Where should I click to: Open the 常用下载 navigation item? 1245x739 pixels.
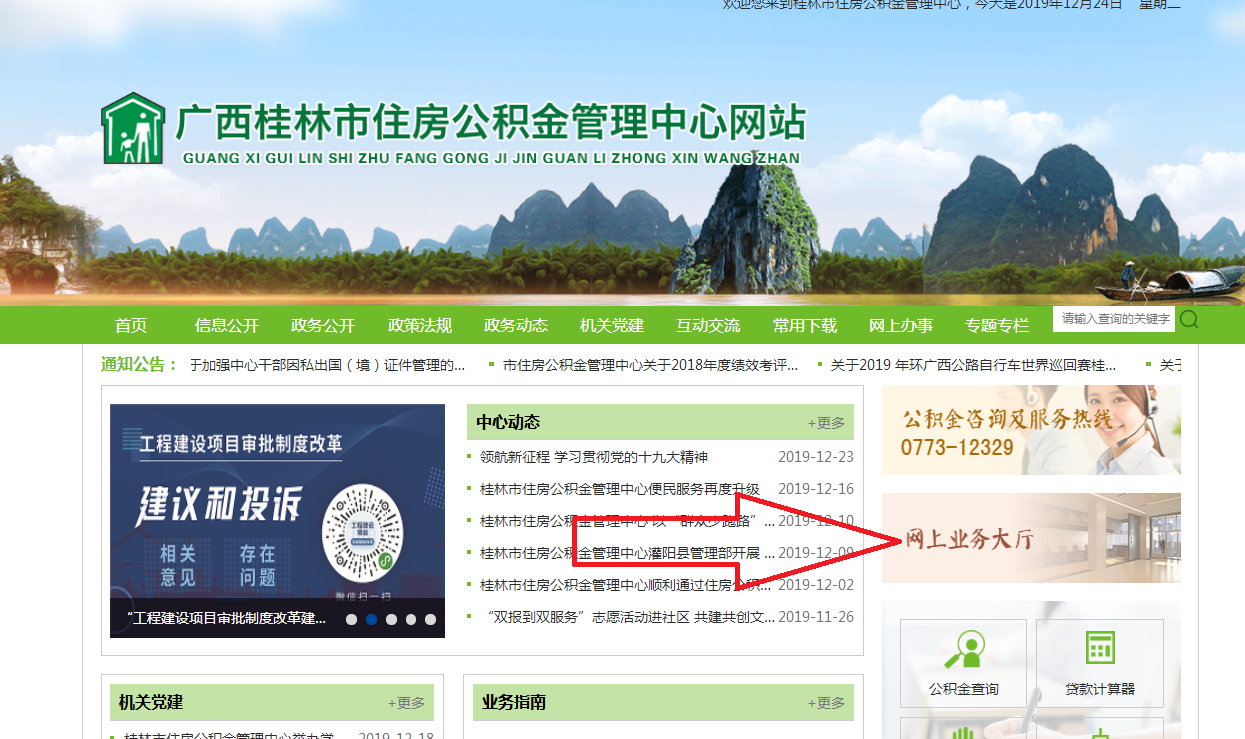[804, 325]
